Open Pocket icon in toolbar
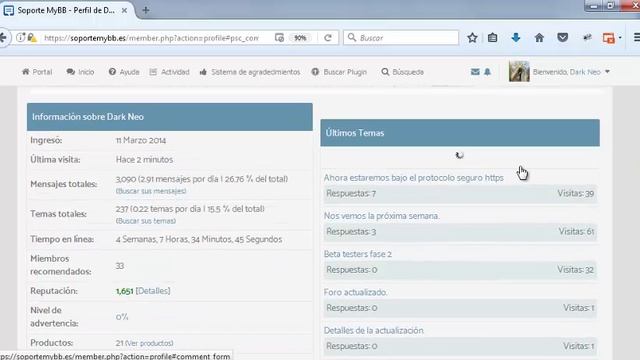 point(563,38)
